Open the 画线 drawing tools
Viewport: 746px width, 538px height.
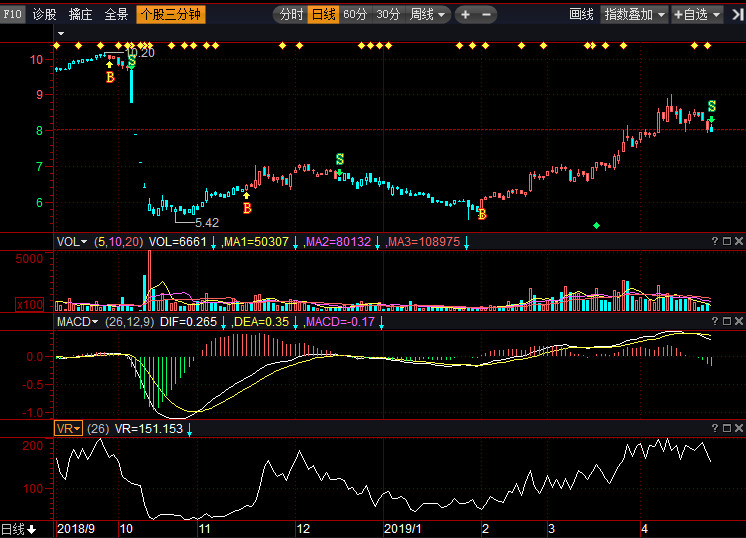tap(581, 15)
